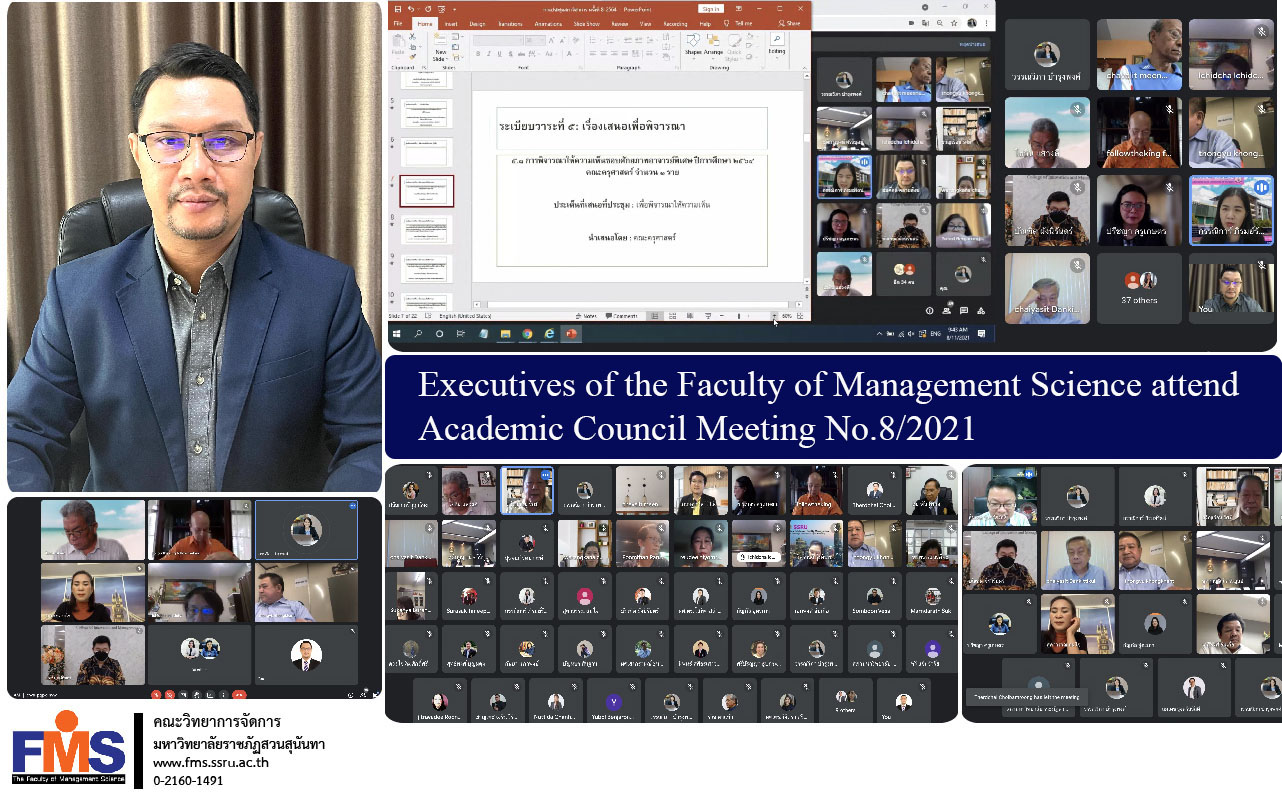Select the "37 others" participant tile
The image size is (1282, 794).
coord(1139,288)
